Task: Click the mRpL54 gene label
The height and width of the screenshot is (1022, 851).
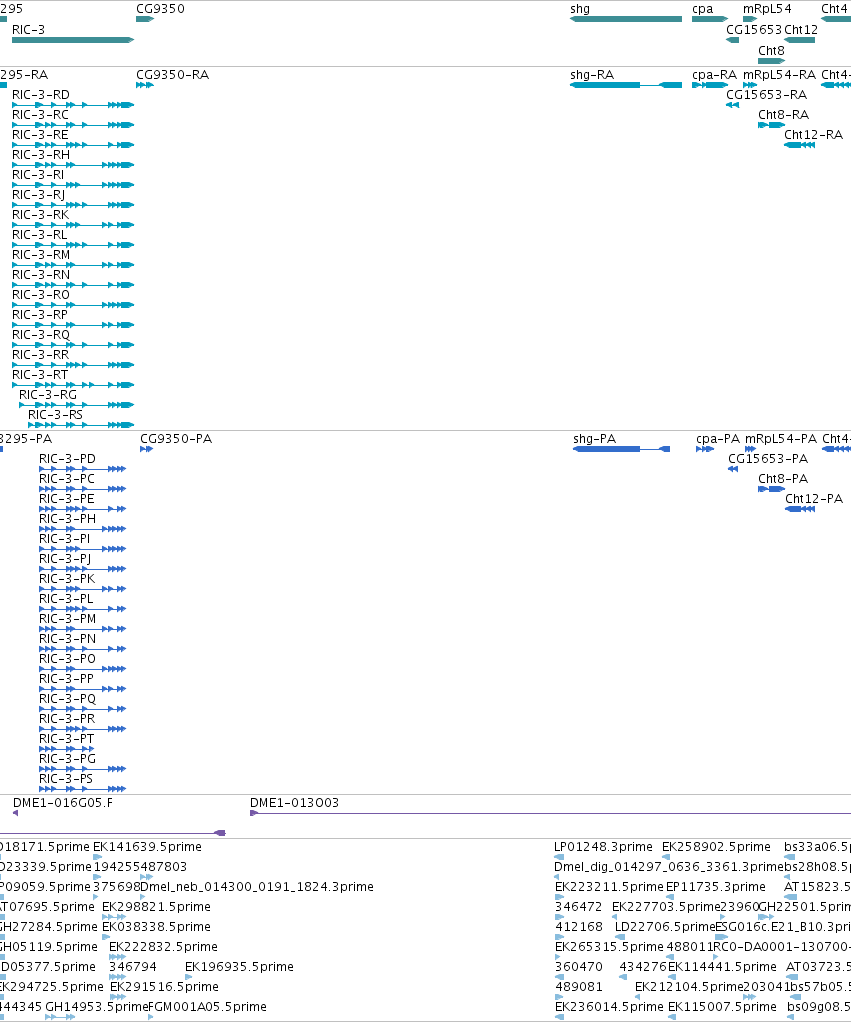Action: point(767,8)
